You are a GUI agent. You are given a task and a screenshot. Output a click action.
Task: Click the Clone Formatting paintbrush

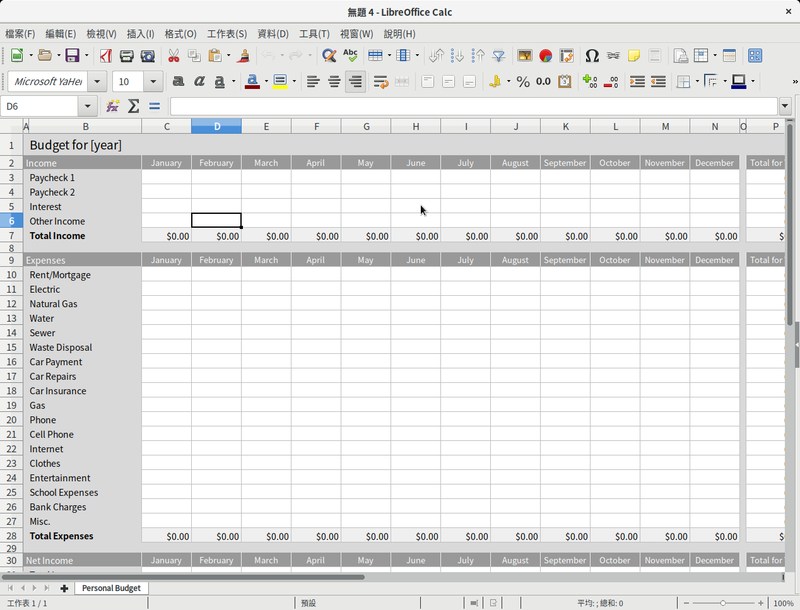pos(243,56)
